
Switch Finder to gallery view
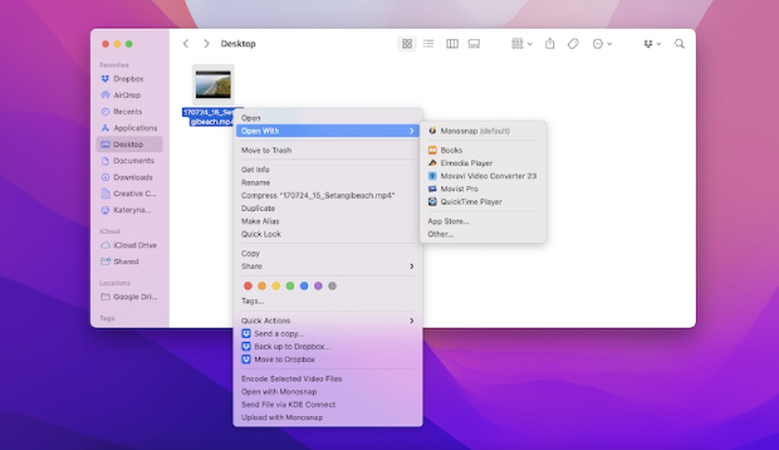[x=474, y=44]
